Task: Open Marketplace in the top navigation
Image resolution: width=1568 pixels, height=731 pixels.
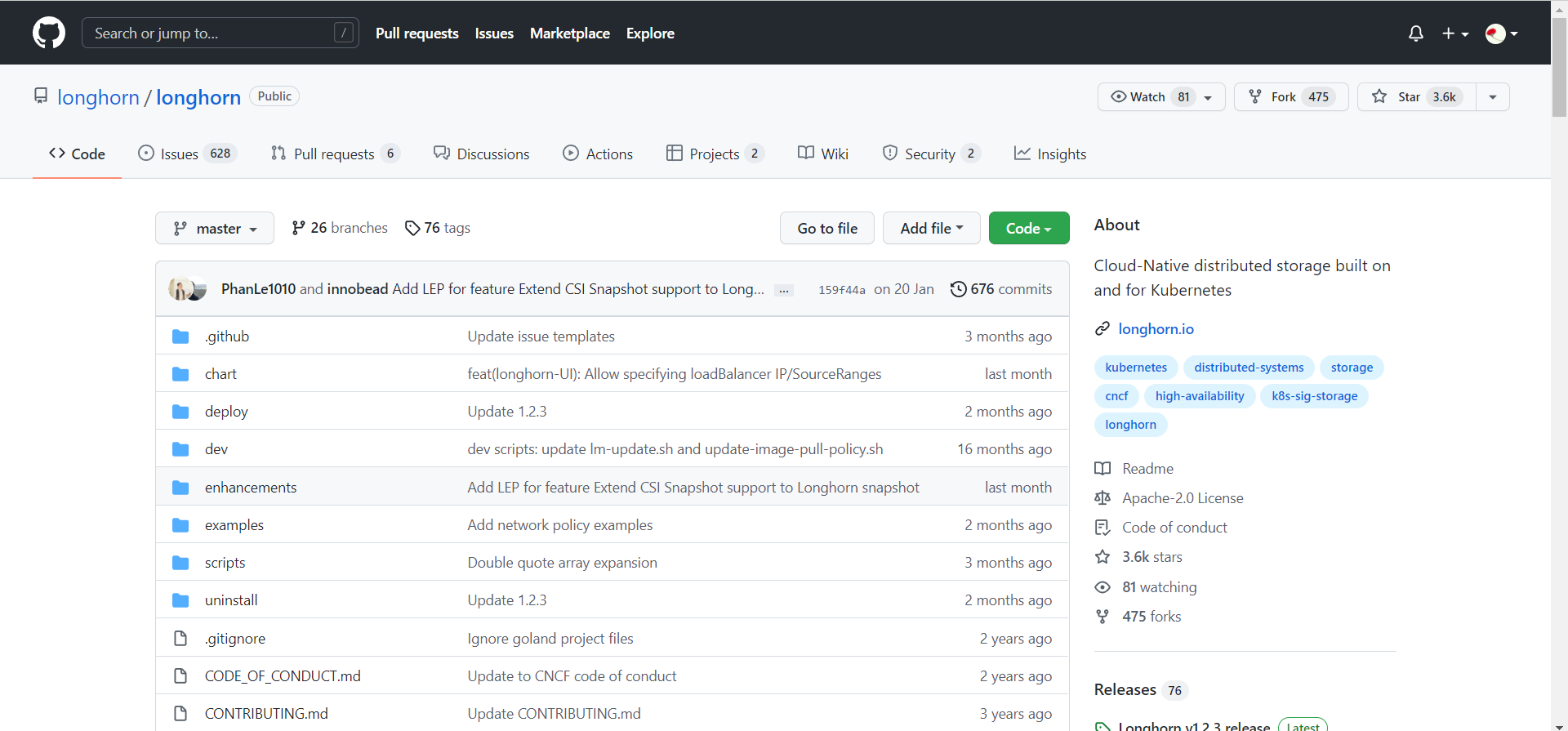Action: pyautogui.click(x=570, y=33)
